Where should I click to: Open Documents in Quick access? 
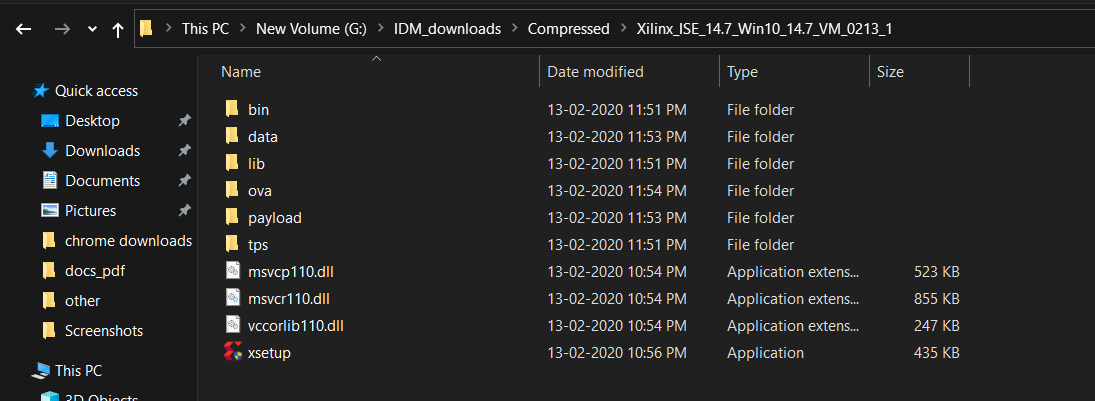tap(103, 181)
